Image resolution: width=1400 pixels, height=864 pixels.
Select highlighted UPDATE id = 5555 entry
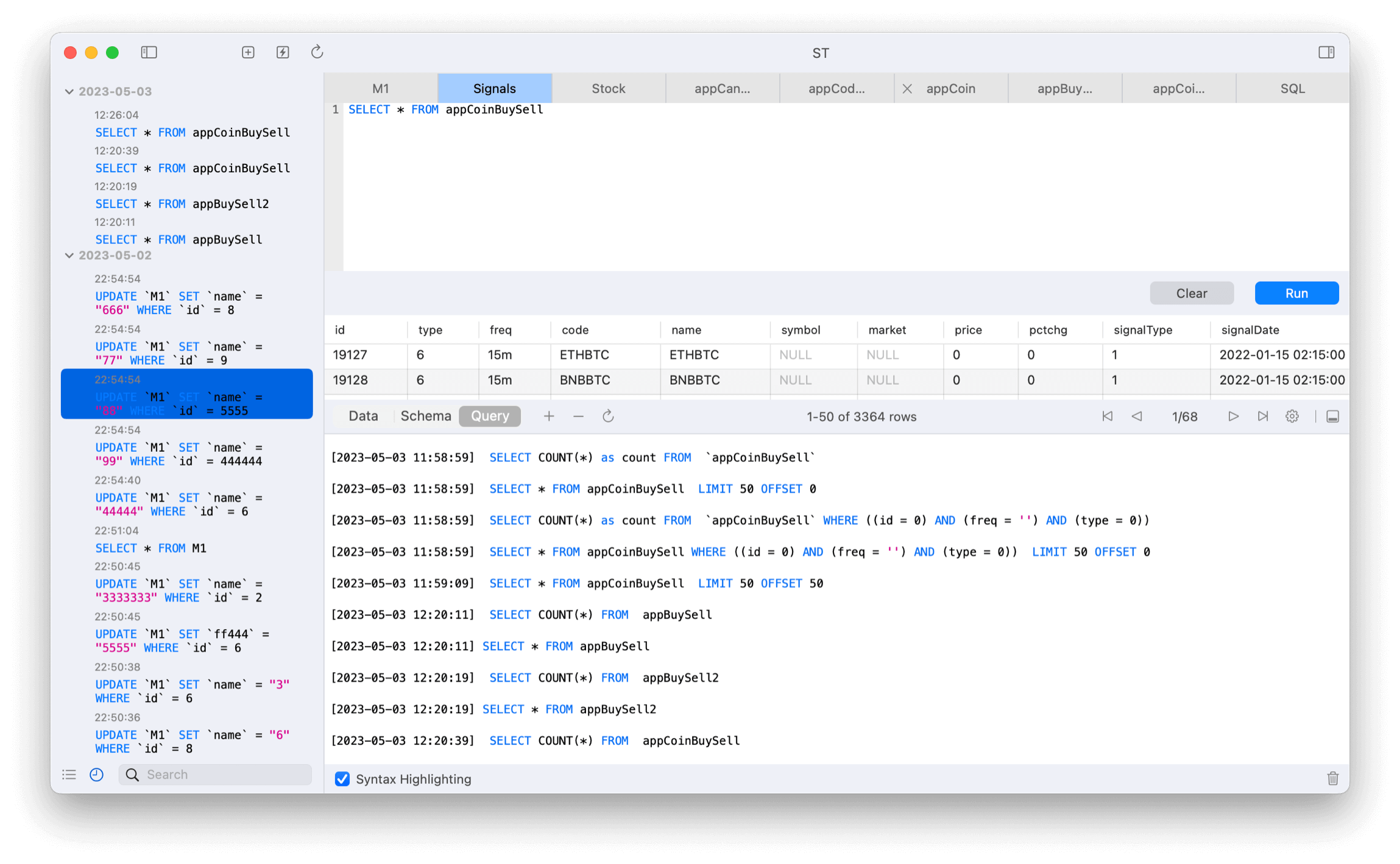pos(187,394)
